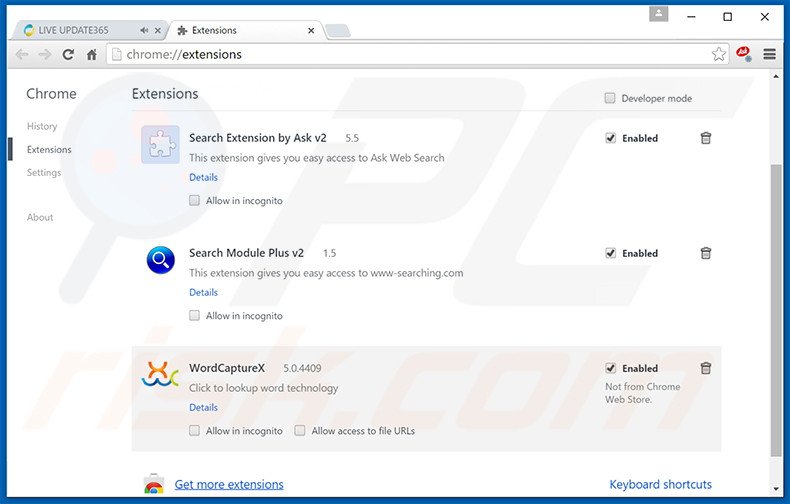Screen dimensions: 790x504
Task: Click version number 5.0.4409
Action: click(302, 368)
